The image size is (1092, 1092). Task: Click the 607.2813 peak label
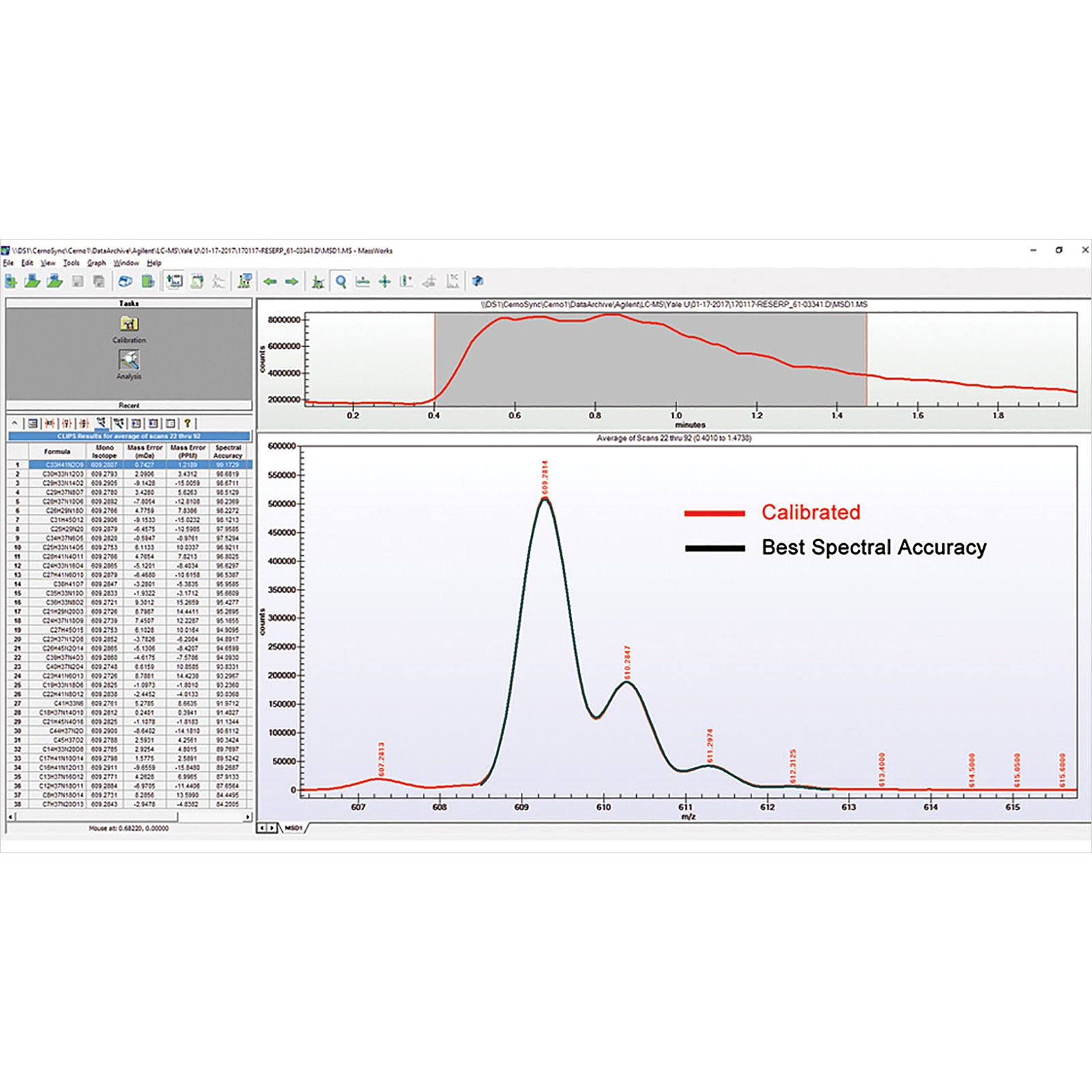382,759
